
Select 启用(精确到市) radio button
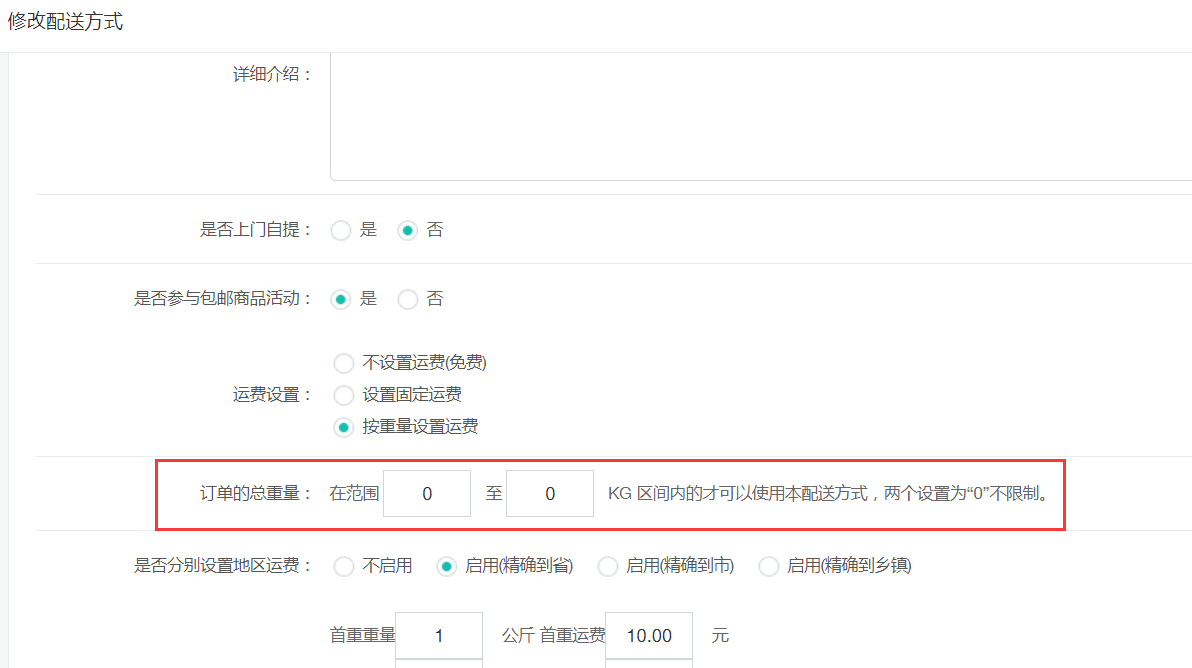pyautogui.click(x=607, y=566)
